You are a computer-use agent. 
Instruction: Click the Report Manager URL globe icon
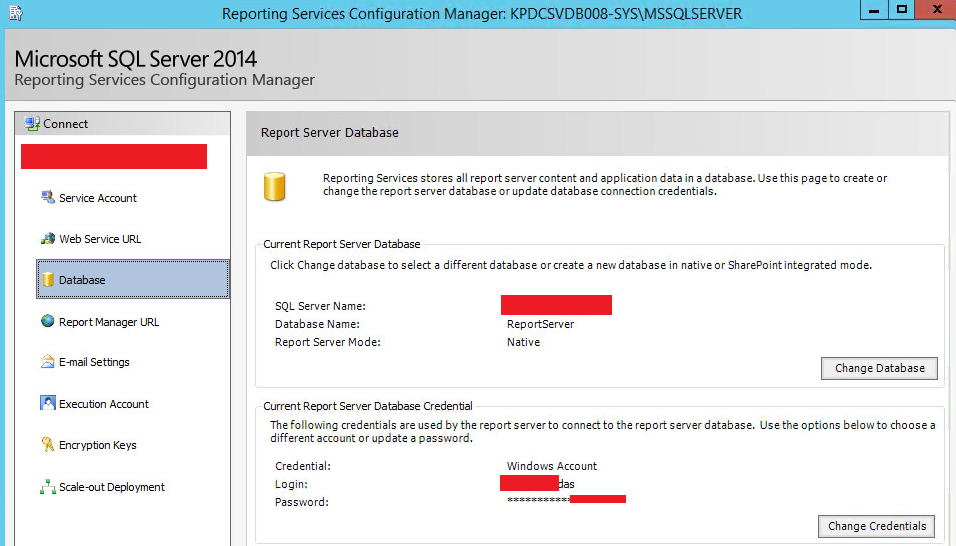[x=48, y=321]
